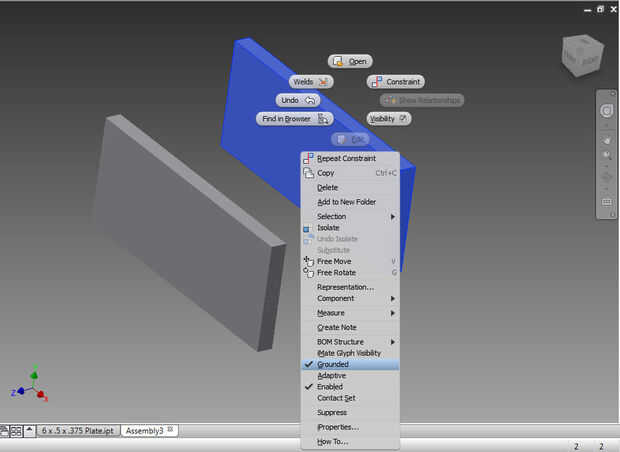The image size is (620, 452).
Task: Toggle iMate Glyph Visibility option
Action: (x=350, y=353)
